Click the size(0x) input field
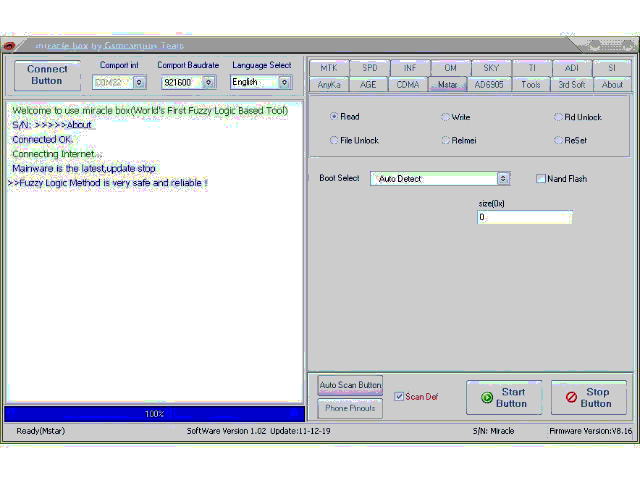Viewport: 640px width, 480px height. [x=524, y=217]
